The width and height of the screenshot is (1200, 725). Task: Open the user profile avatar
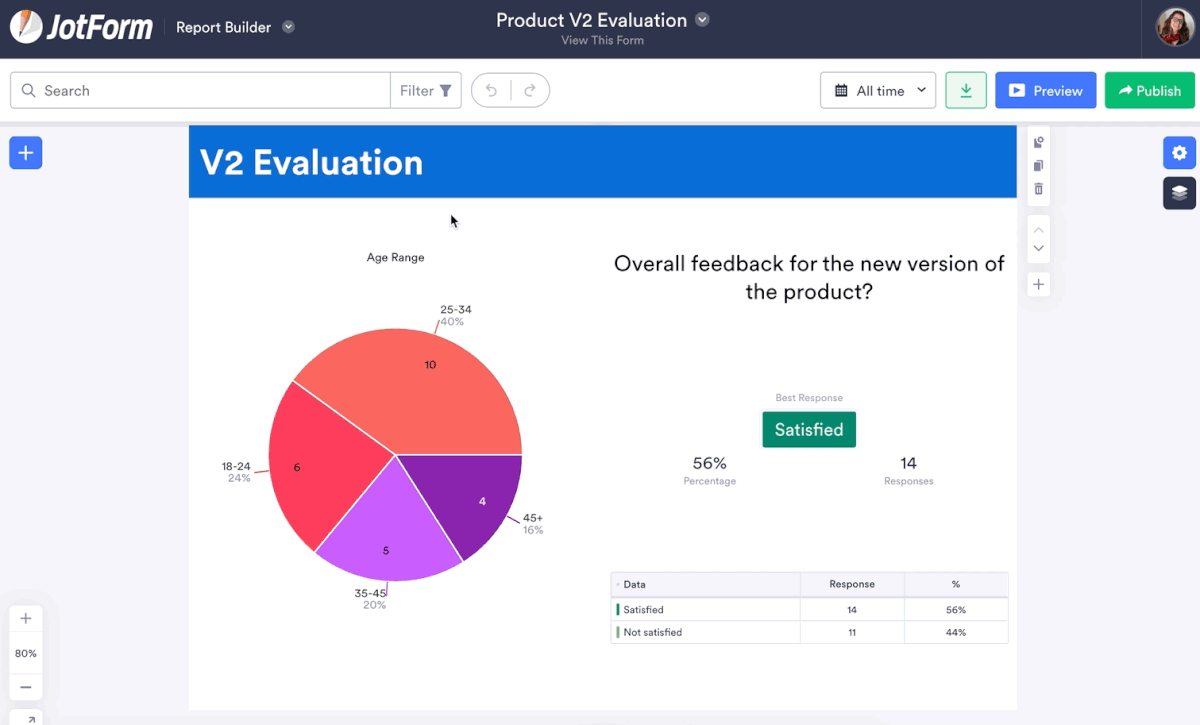point(1174,27)
